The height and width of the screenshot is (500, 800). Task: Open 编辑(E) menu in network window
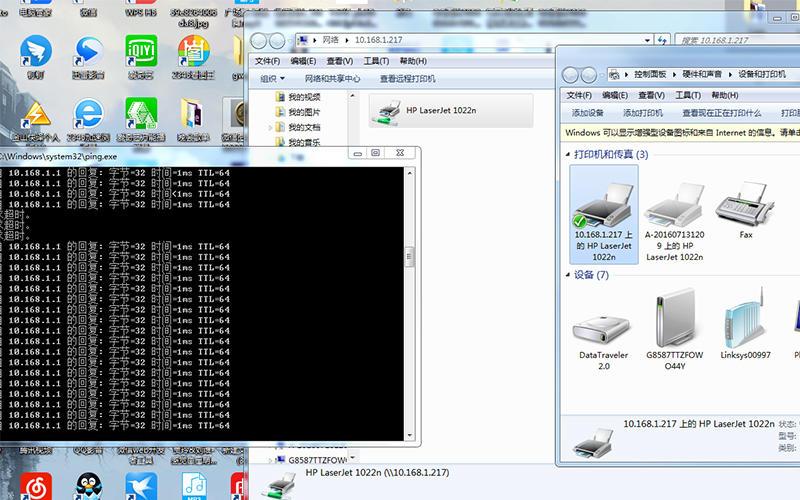(x=303, y=61)
